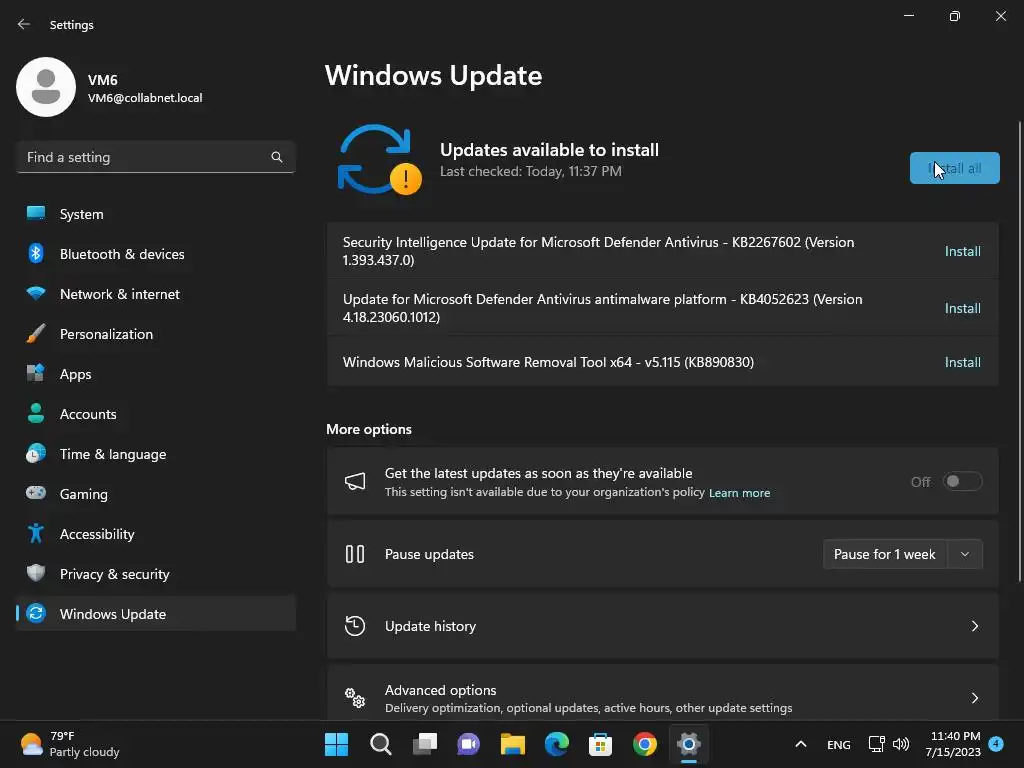The width and height of the screenshot is (1024, 768).
Task: Toggle get latest updates switch
Action: (963, 481)
